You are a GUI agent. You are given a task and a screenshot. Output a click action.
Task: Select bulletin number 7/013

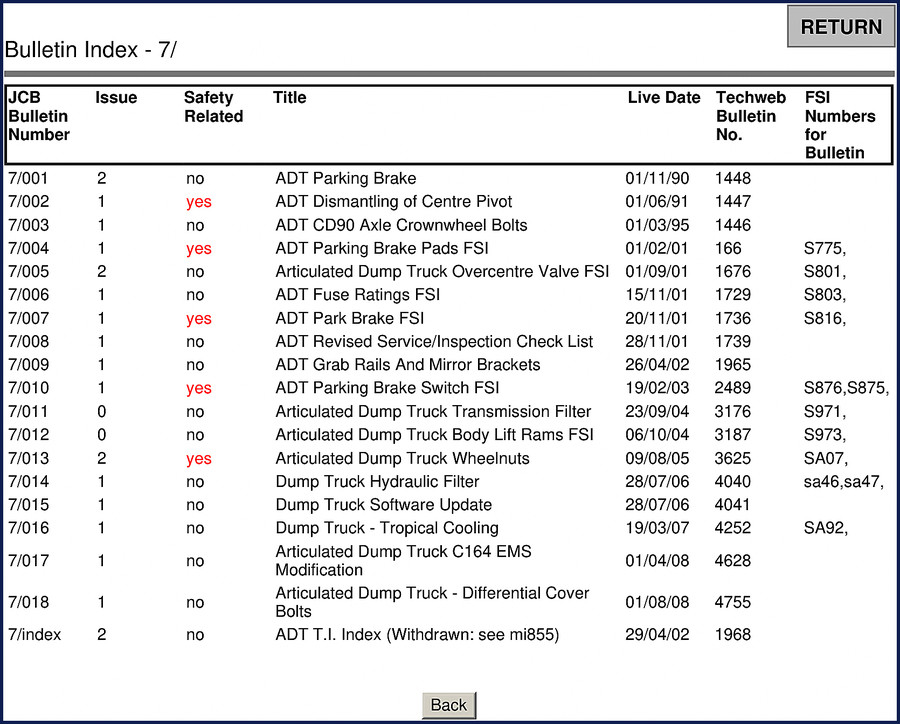[29, 459]
